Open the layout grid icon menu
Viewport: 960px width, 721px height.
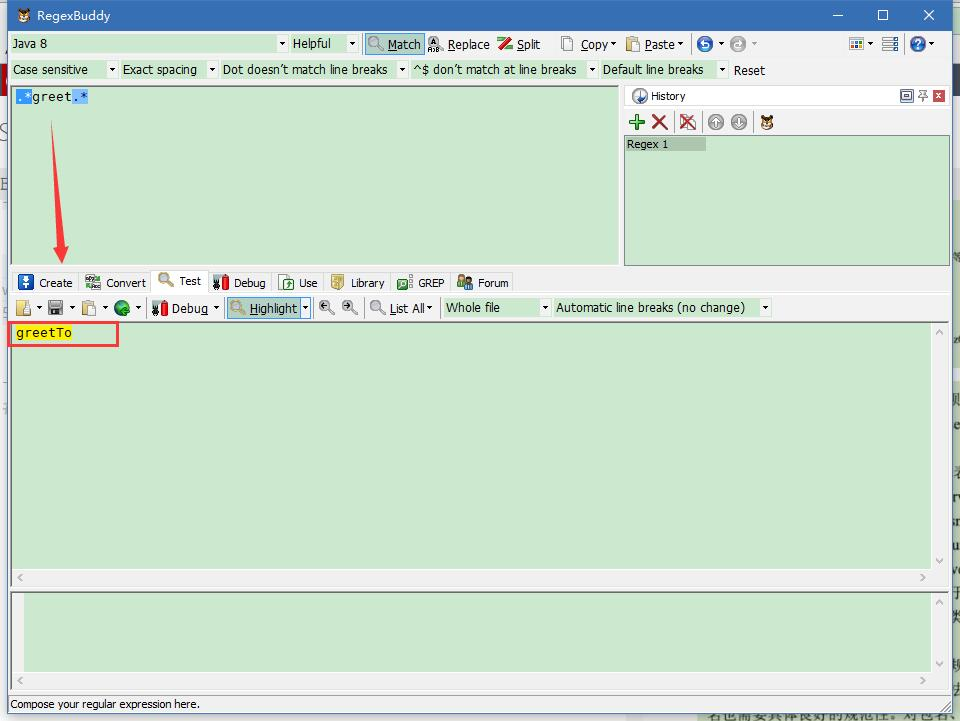[860, 43]
